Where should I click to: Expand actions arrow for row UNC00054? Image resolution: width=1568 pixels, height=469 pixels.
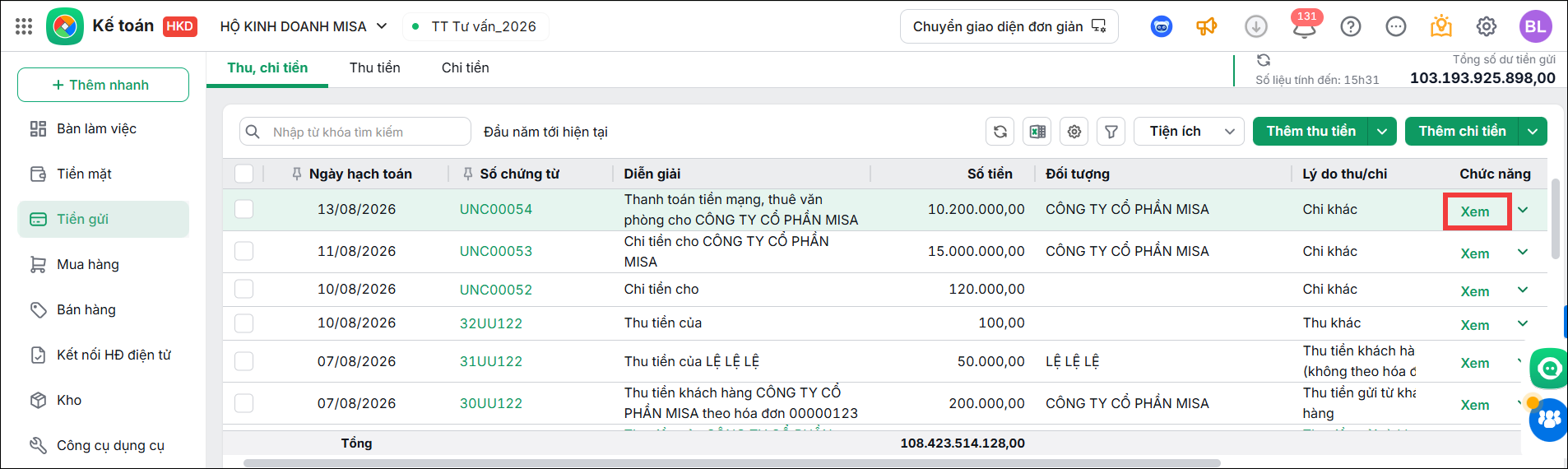point(1523,210)
